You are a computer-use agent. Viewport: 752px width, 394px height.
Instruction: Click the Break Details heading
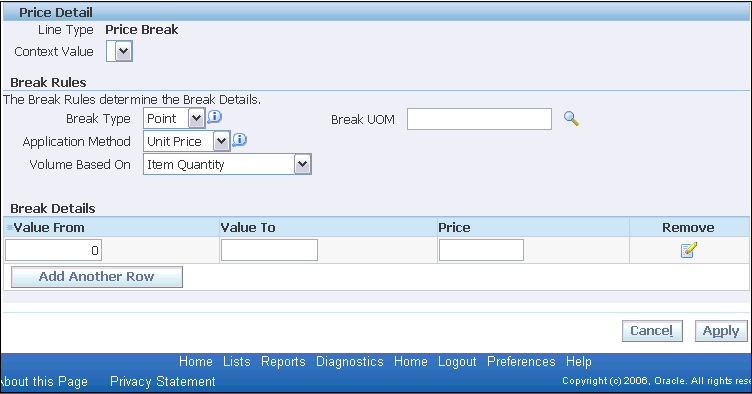(53, 209)
